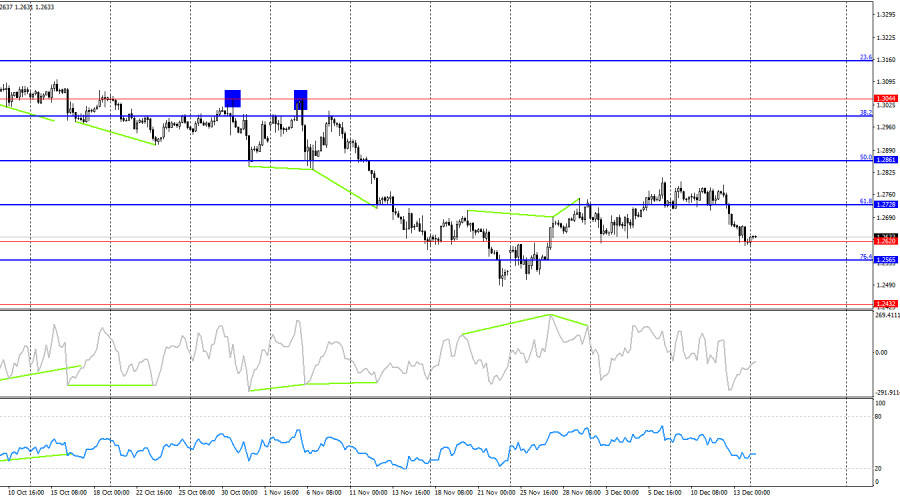
Task: Click the 80 level on the bottom oscillator scale
Action: [x=878, y=416]
